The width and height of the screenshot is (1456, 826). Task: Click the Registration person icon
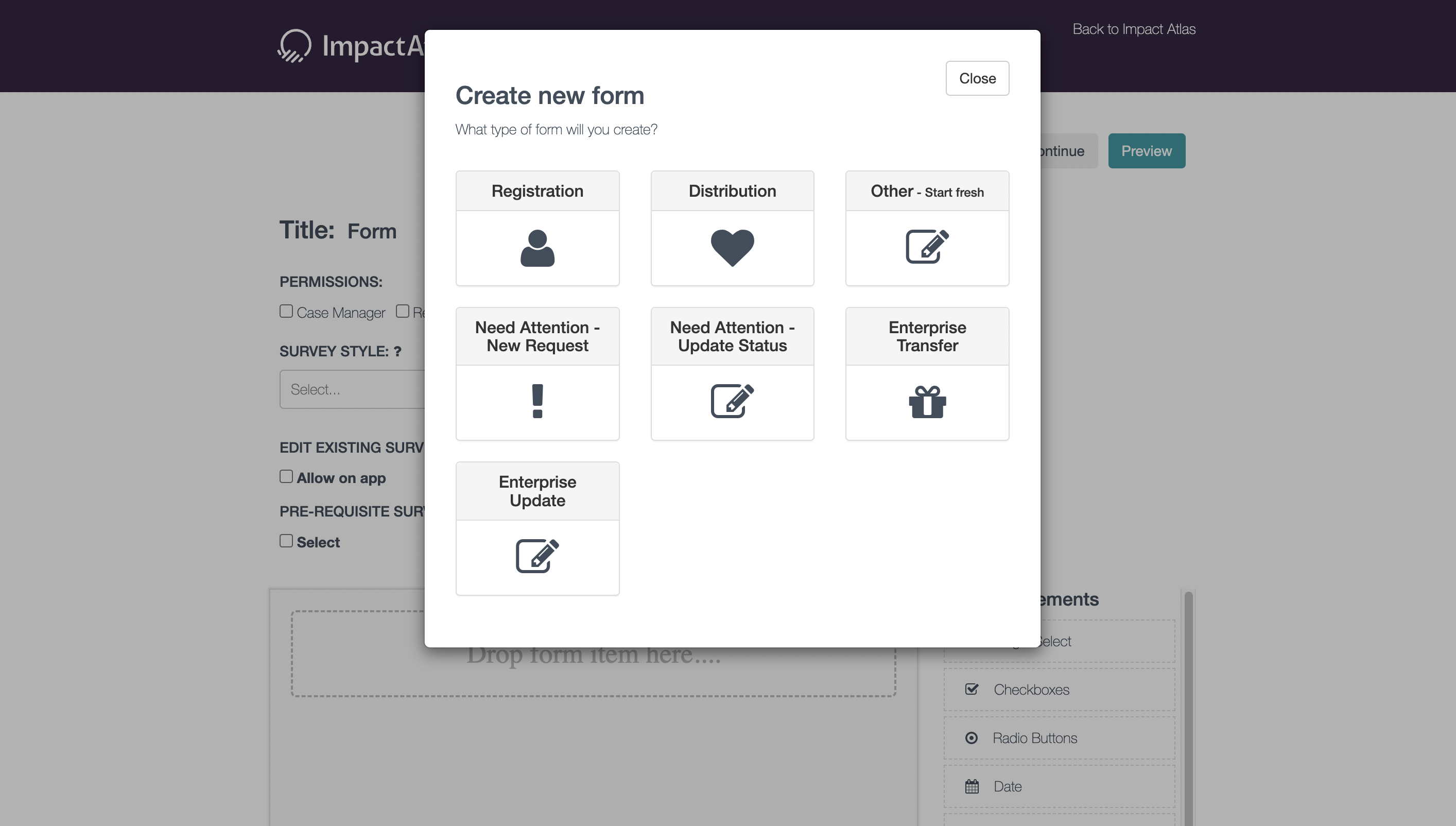pyautogui.click(x=537, y=248)
